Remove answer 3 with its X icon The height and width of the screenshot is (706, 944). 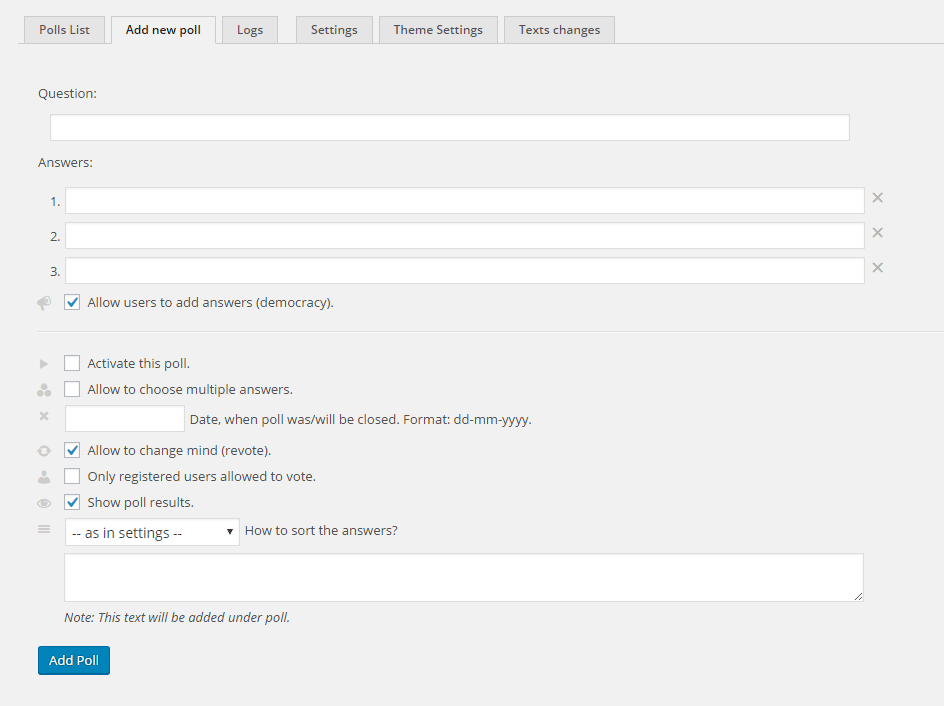click(x=877, y=267)
